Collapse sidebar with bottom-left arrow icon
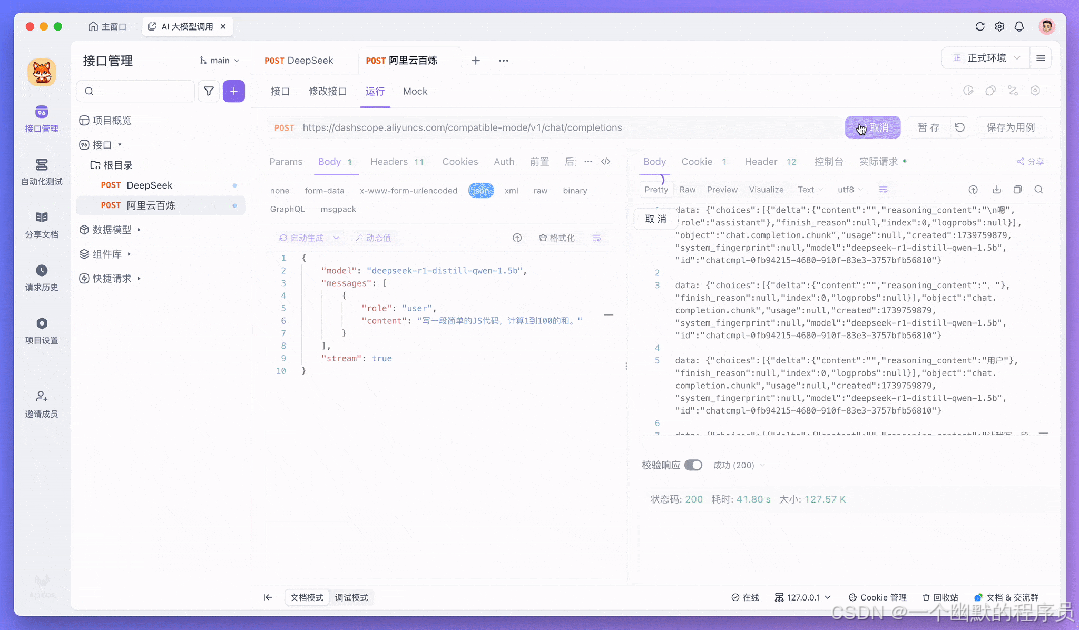Image resolution: width=1079 pixels, height=630 pixels. tap(268, 597)
